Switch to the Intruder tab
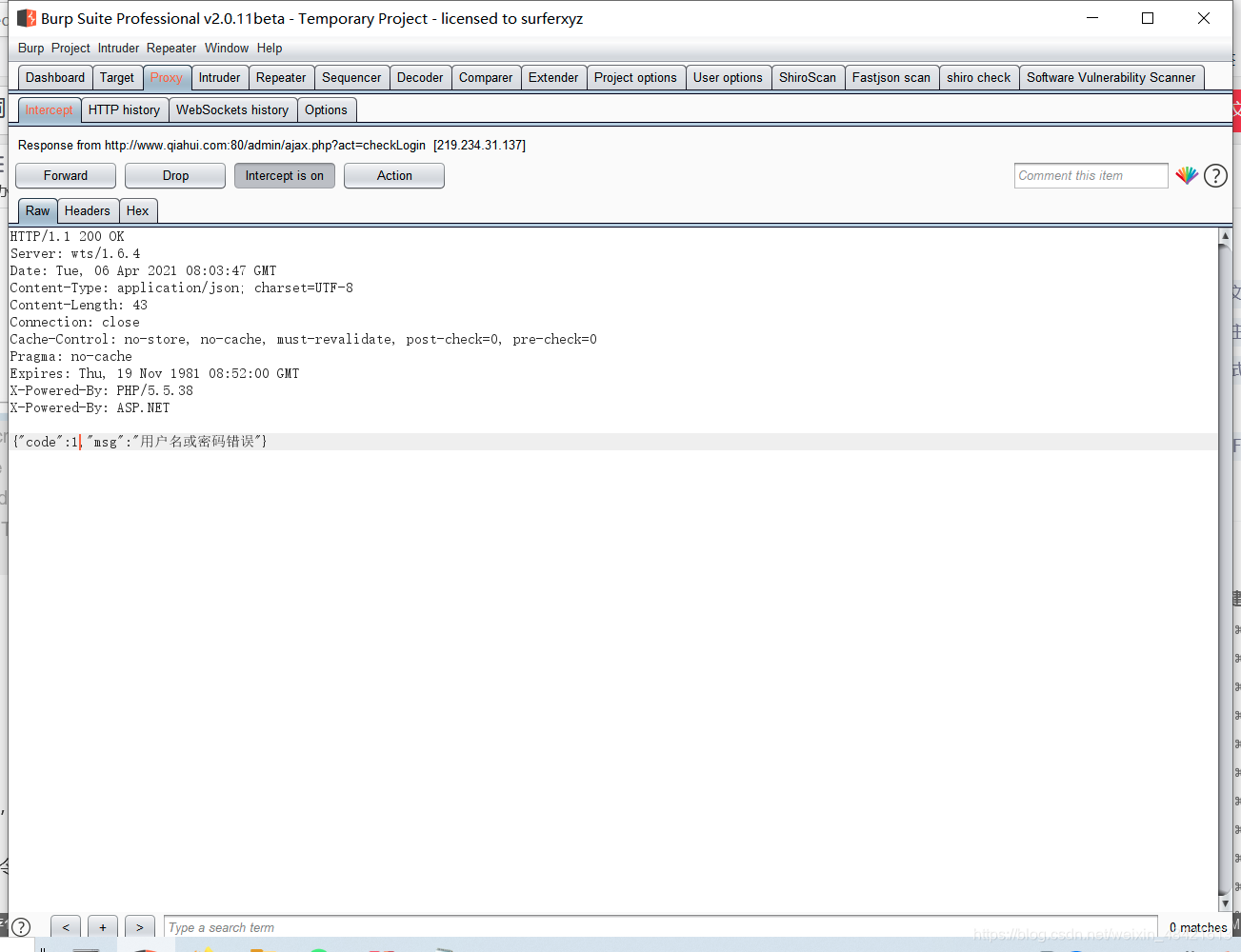This screenshot has height=952, width=1241. tap(220, 77)
